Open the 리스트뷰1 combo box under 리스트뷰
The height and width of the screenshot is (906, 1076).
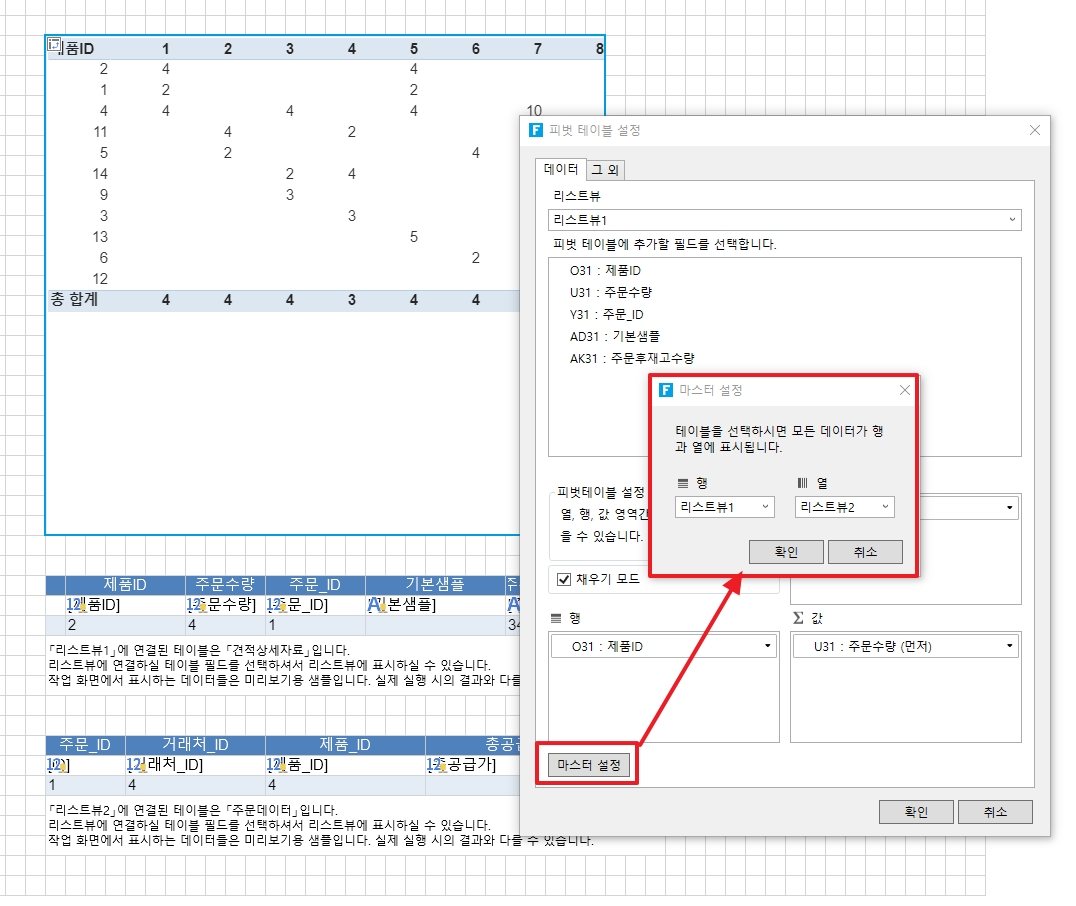pyautogui.click(x=784, y=220)
